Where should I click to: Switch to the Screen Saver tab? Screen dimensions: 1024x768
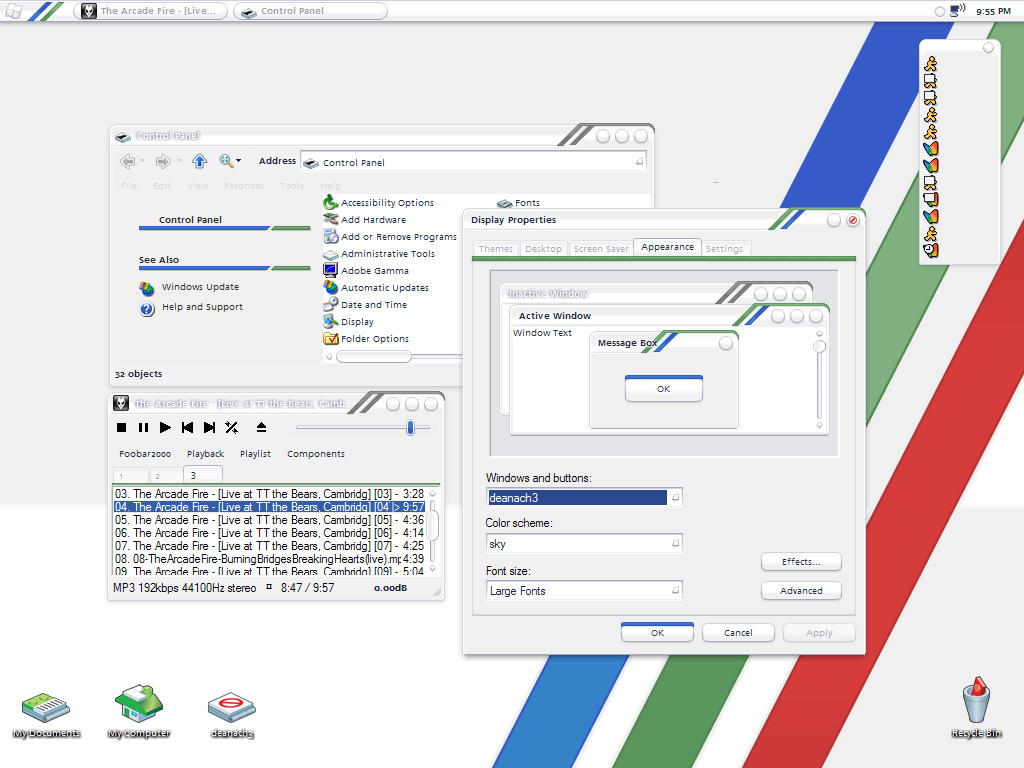[601, 249]
